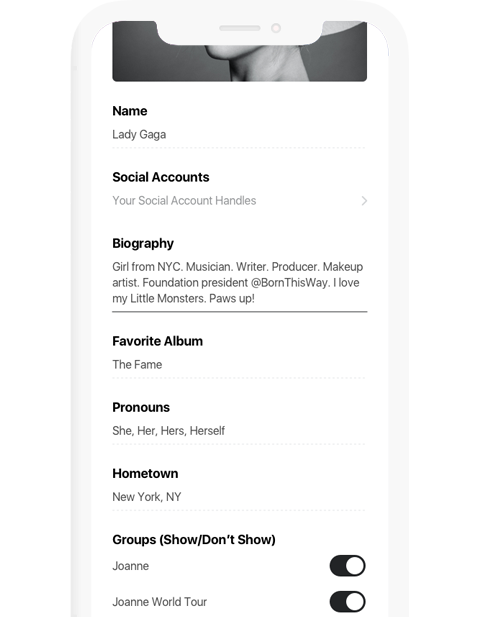Select the Biography heading label
This screenshot has width=480, height=617.
(x=143, y=244)
